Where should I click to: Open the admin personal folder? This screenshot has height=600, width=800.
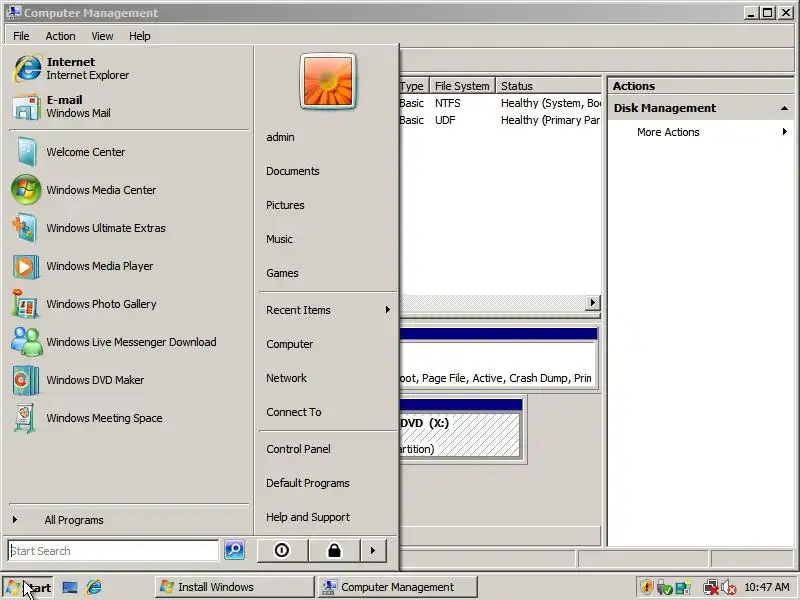(328, 137)
